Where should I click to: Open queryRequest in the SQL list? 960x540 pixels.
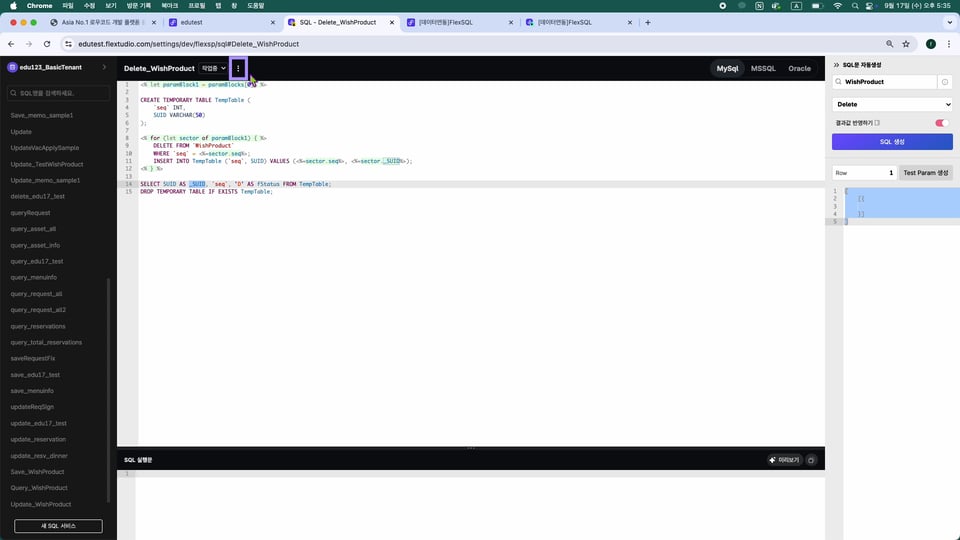pyautogui.click(x=30, y=212)
